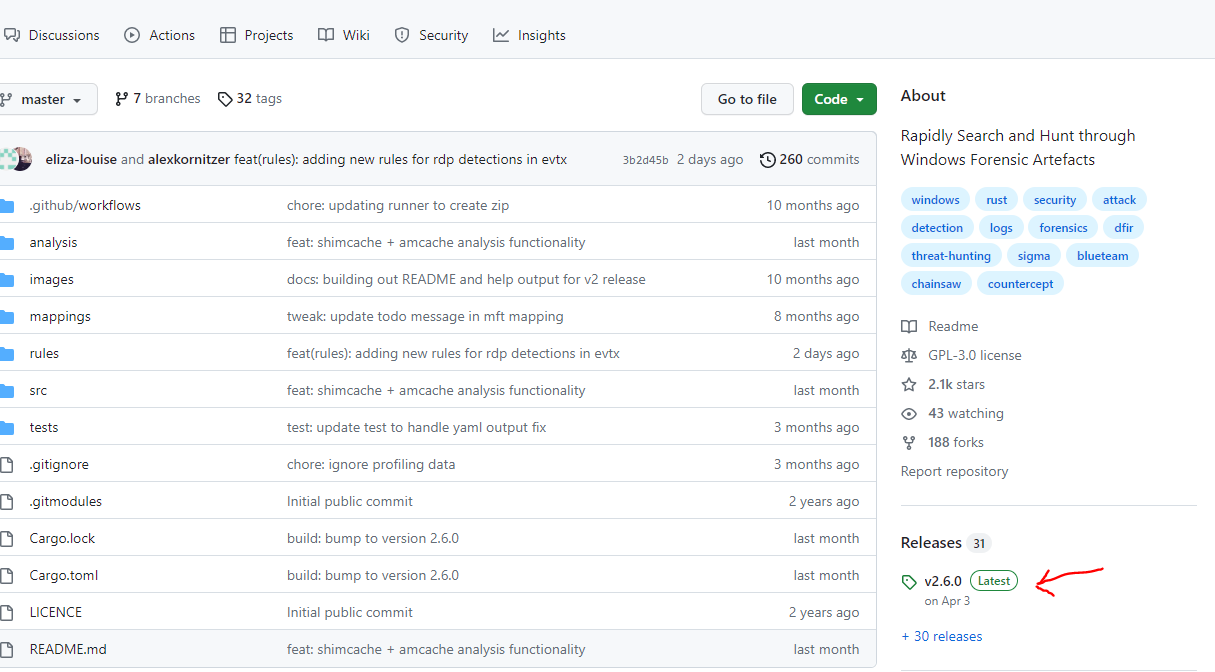Select the windows topic tag
Image resolution: width=1215 pixels, height=672 pixels.
click(935, 200)
